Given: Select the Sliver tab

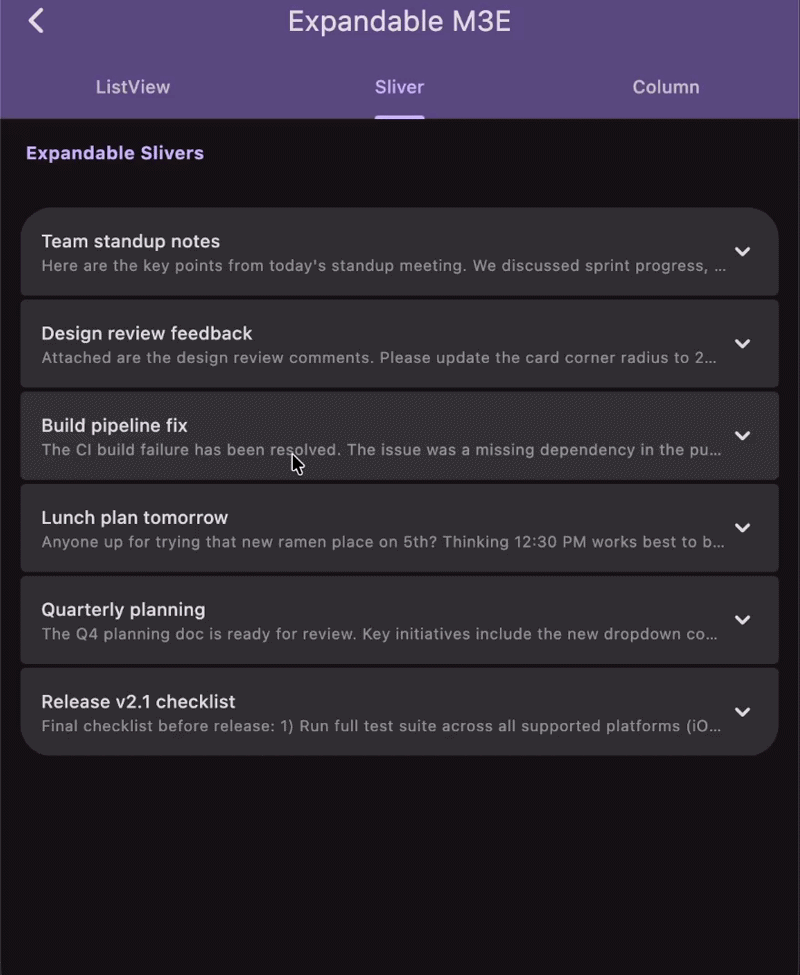Looking at the screenshot, I should pos(399,87).
